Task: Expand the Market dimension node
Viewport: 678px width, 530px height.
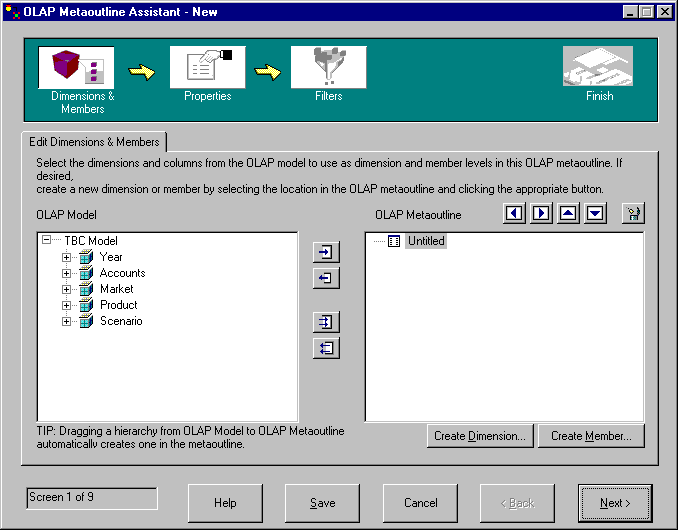Action: click(66, 289)
